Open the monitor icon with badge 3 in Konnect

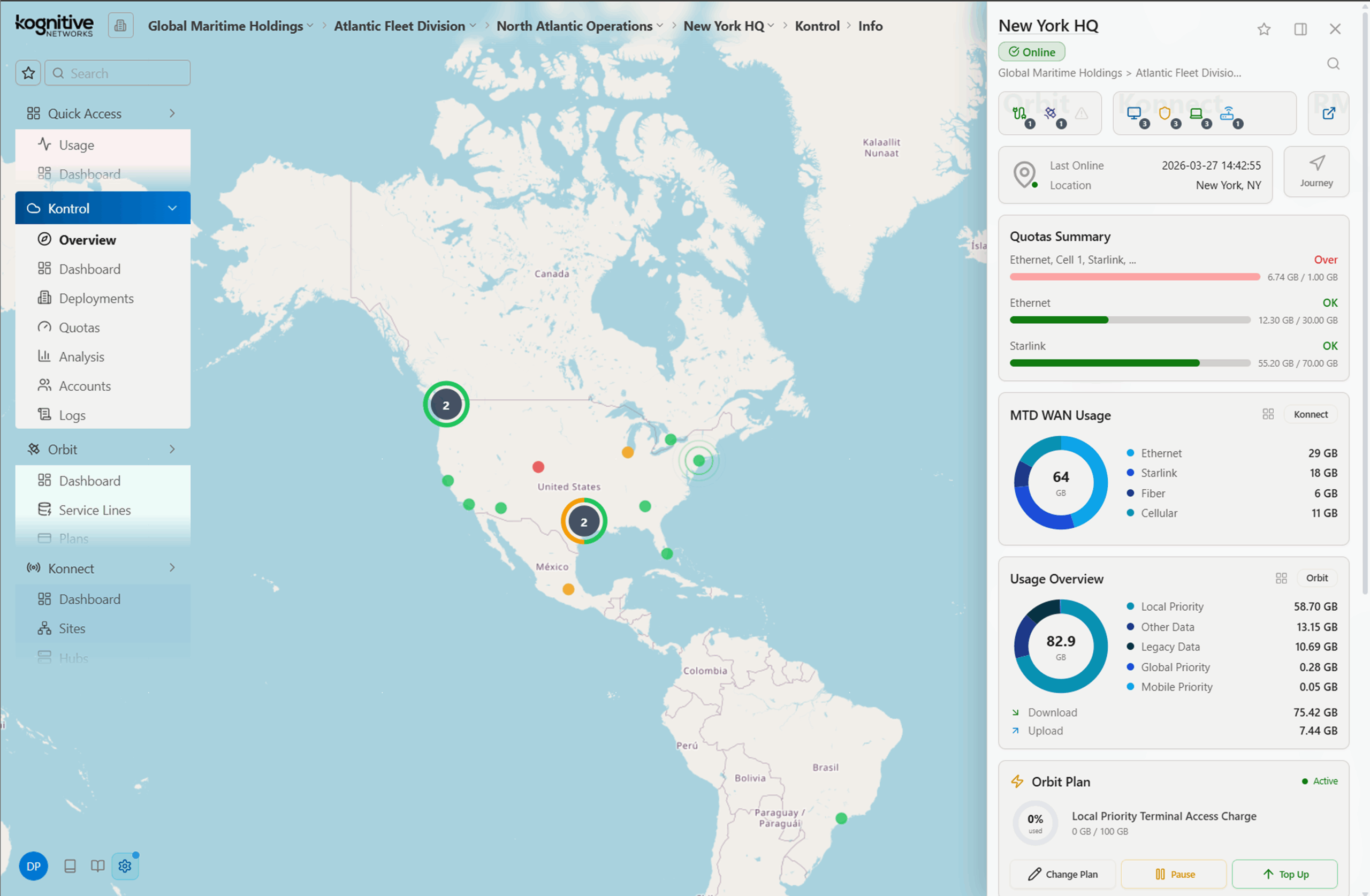(1135, 113)
